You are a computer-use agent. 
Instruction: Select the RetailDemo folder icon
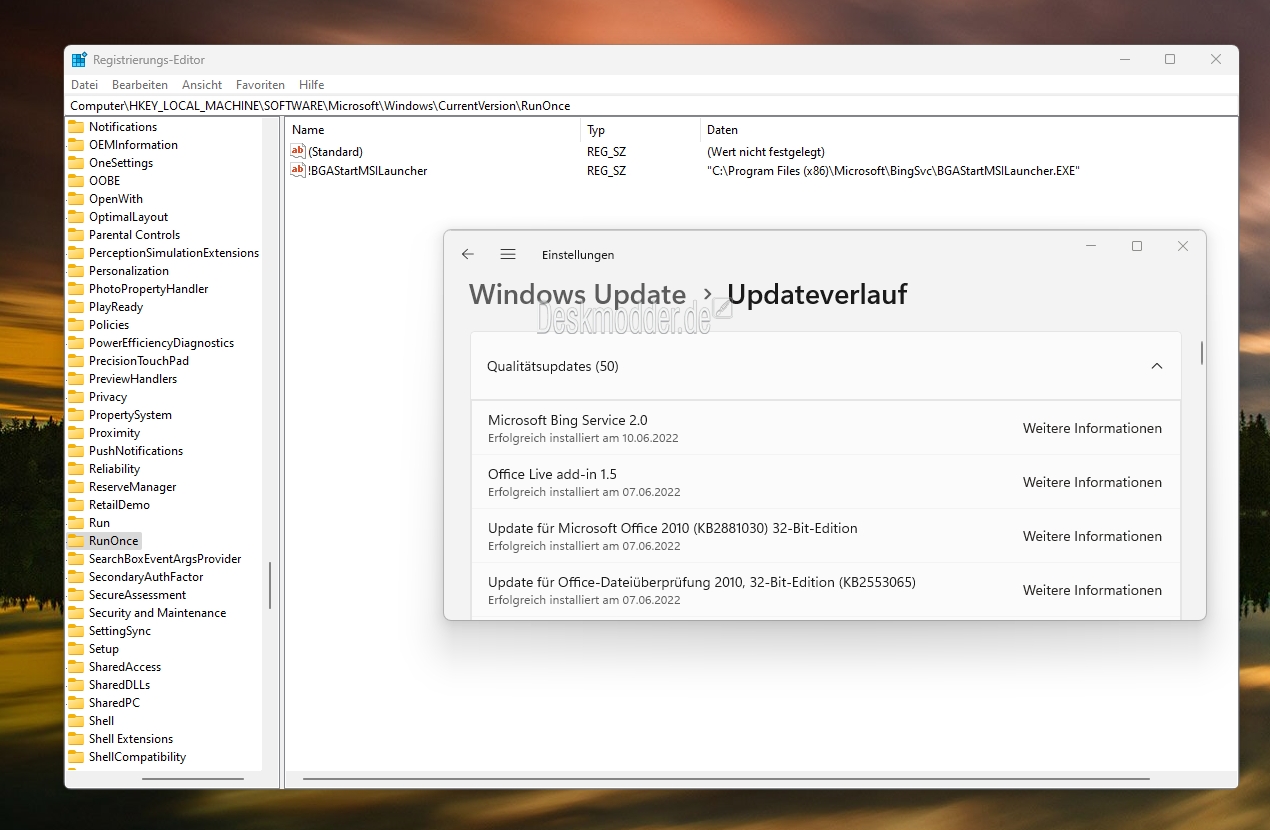click(76, 505)
